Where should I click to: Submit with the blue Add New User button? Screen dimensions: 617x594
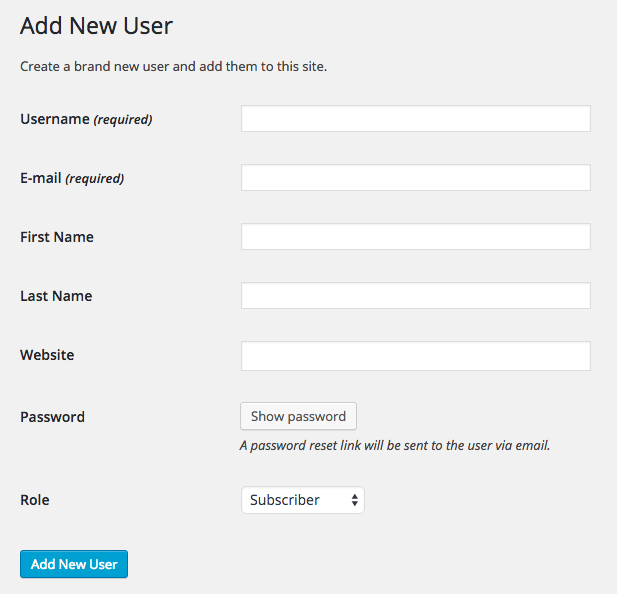(74, 564)
